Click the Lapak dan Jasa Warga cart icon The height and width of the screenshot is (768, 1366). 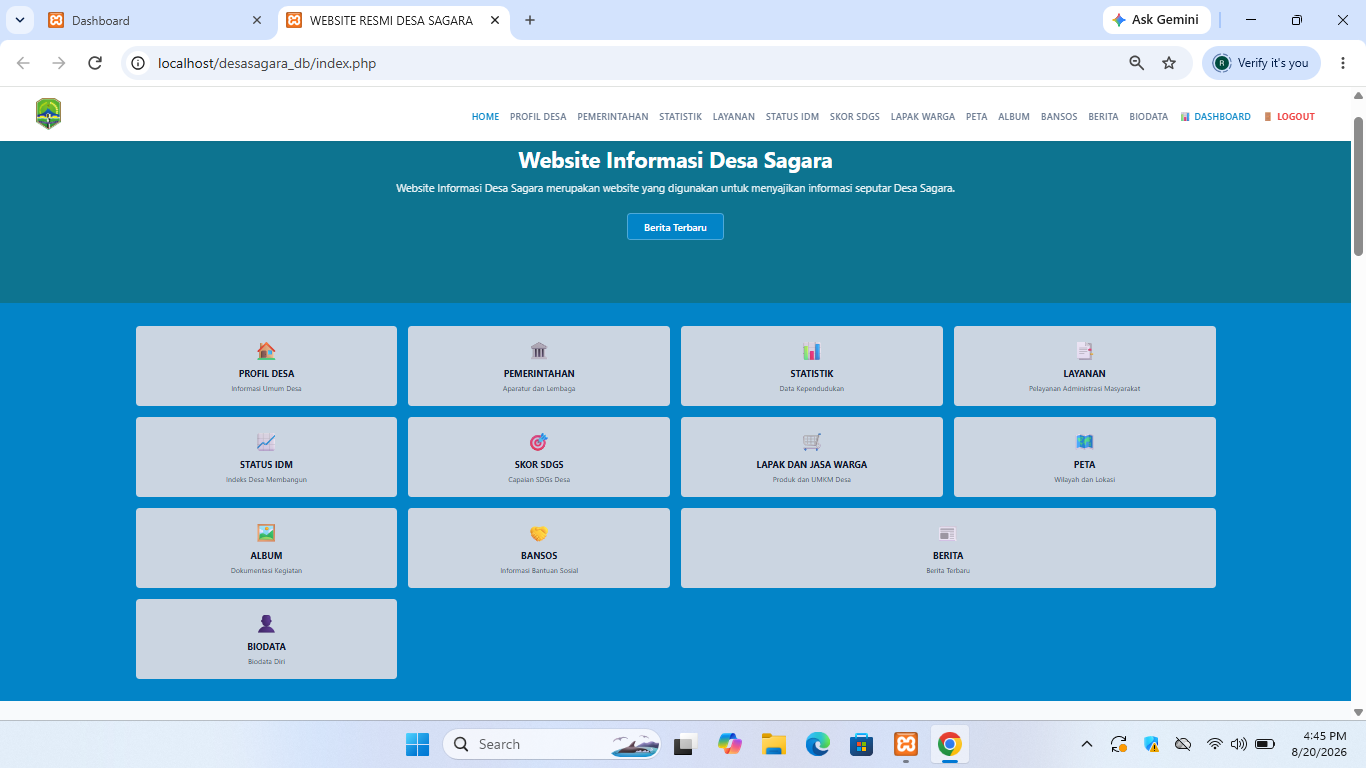click(x=811, y=442)
